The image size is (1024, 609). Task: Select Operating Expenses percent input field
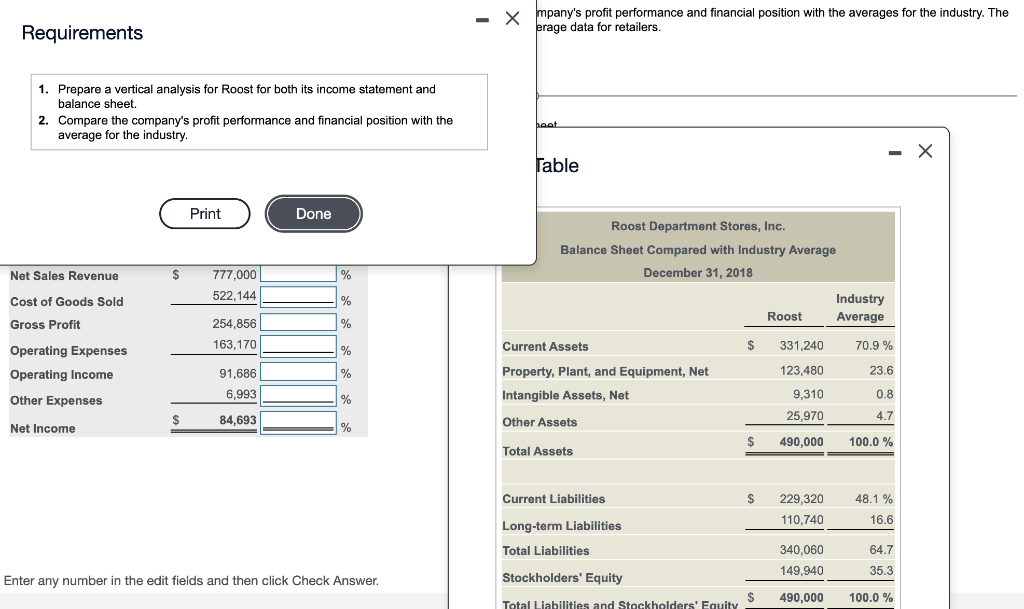tap(298, 347)
